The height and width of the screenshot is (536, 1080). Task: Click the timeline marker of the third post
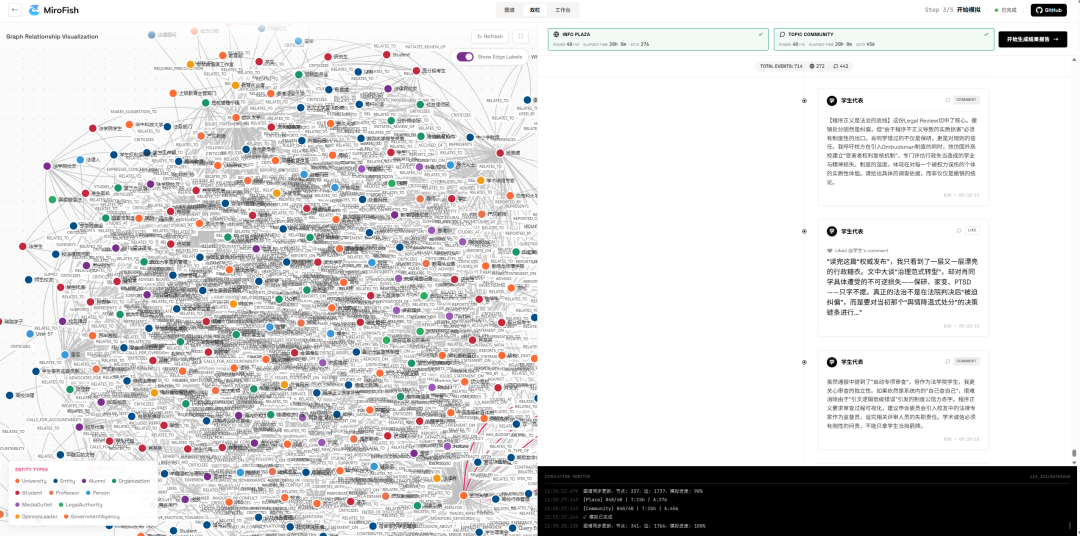click(x=804, y=361)
